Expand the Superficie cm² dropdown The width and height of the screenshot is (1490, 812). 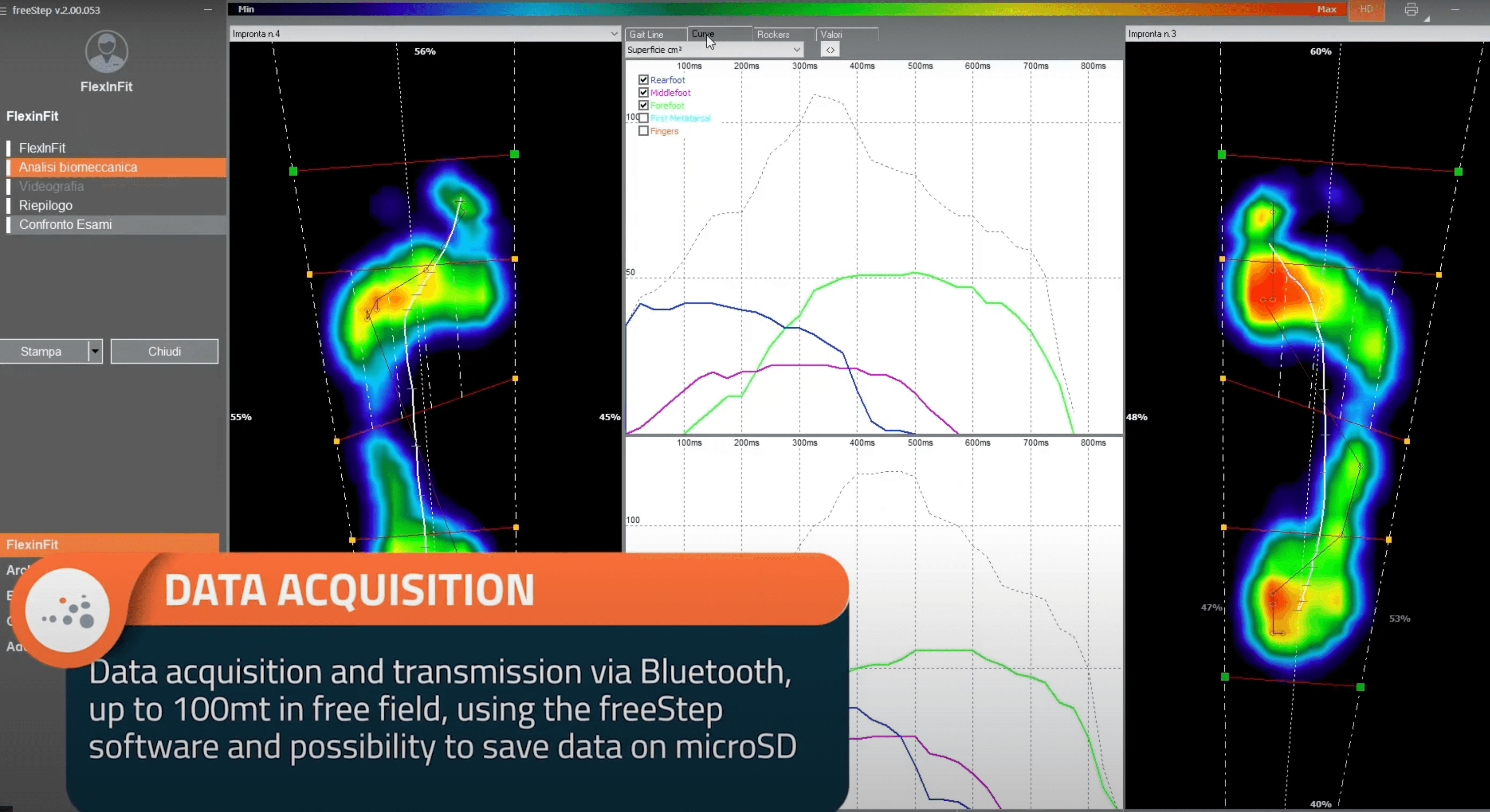point(796,50)
